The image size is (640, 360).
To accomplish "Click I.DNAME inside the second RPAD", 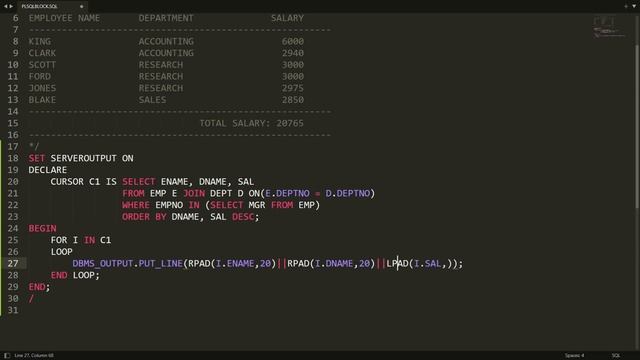I will [x=334, y=264].
